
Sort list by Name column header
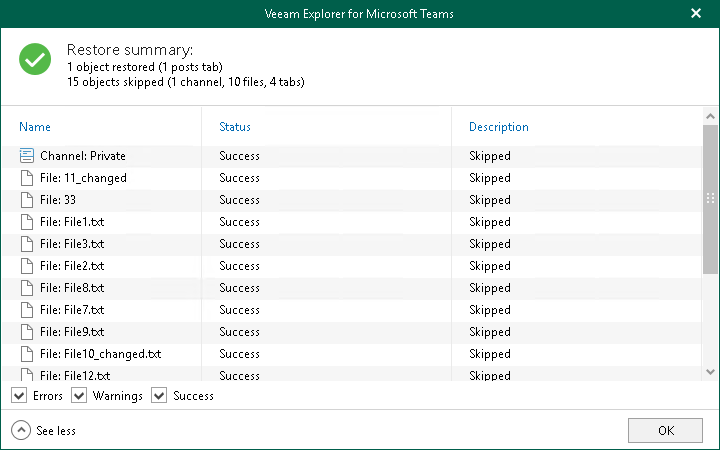(x=35, y=127)
